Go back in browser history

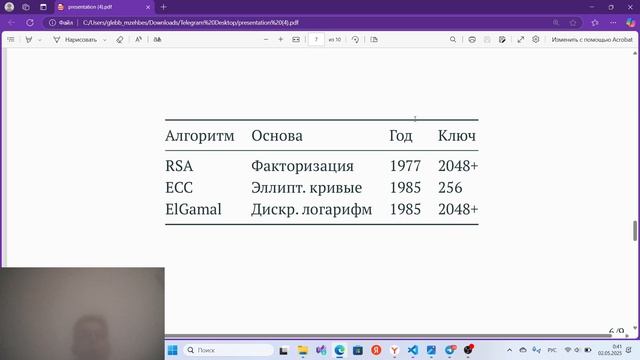coord(11,22)
